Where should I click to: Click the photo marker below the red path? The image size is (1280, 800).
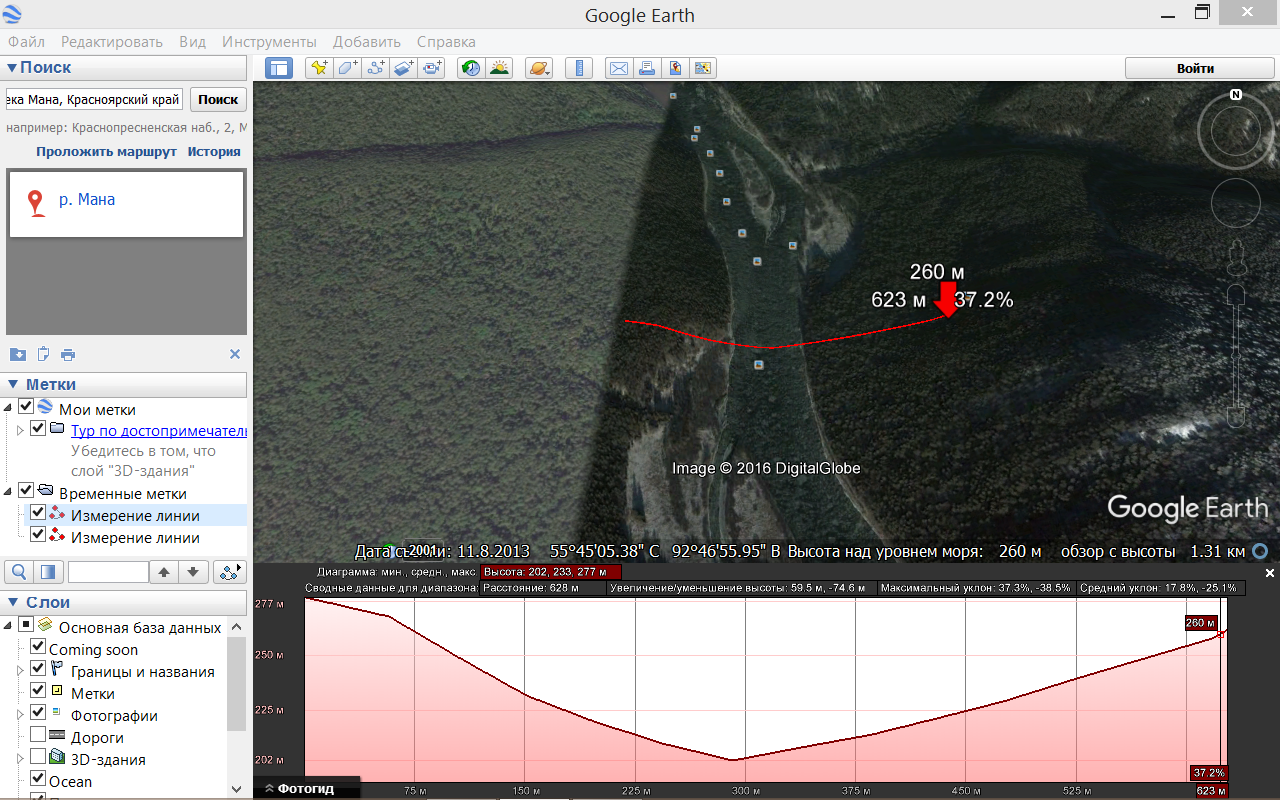click(759, 365)
